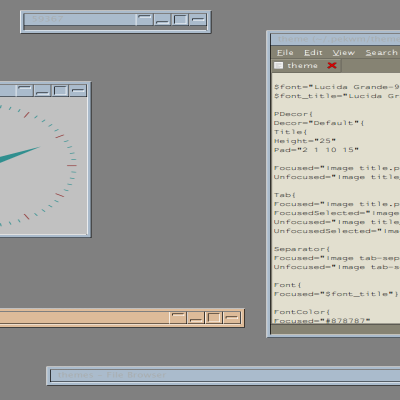
Task: Click the Pad="2 1 10 15" line
Action: coord(316,150)
